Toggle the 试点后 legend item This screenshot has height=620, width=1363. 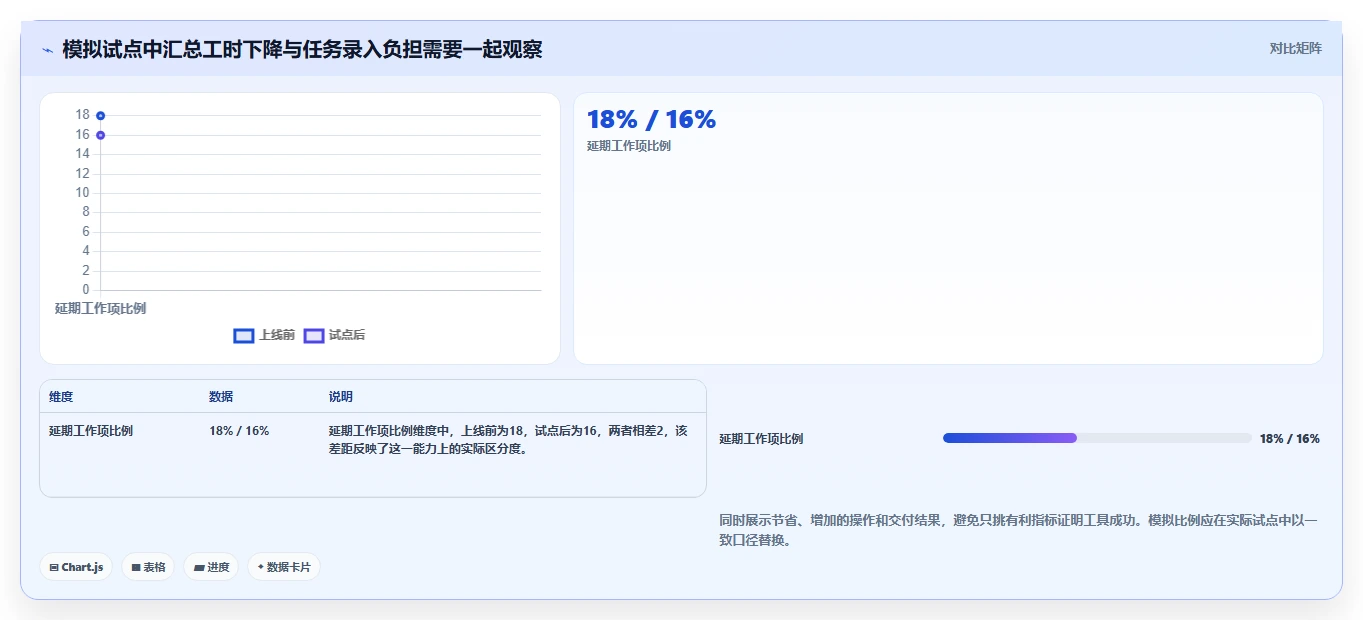pos(334,336)
